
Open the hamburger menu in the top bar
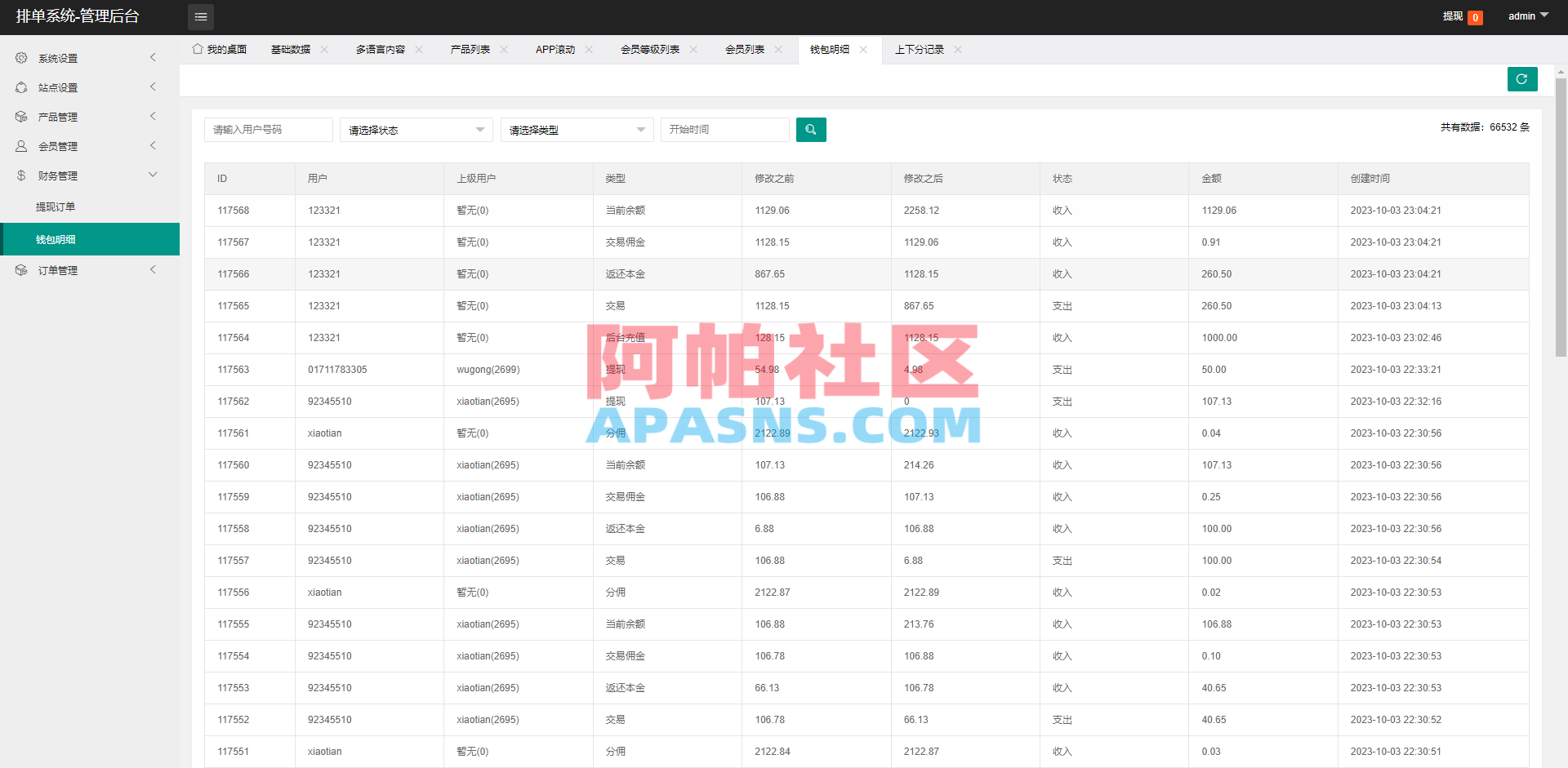tap(200, 16)
